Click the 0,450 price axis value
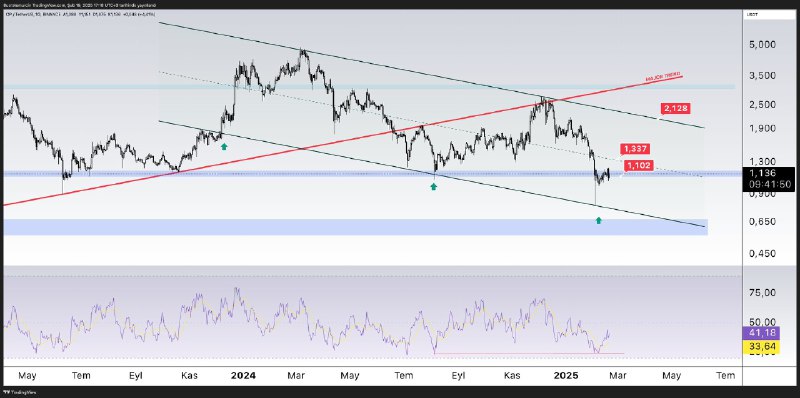Image resolution: width=800 pixels, height=398 pixels. click(762, 254)
